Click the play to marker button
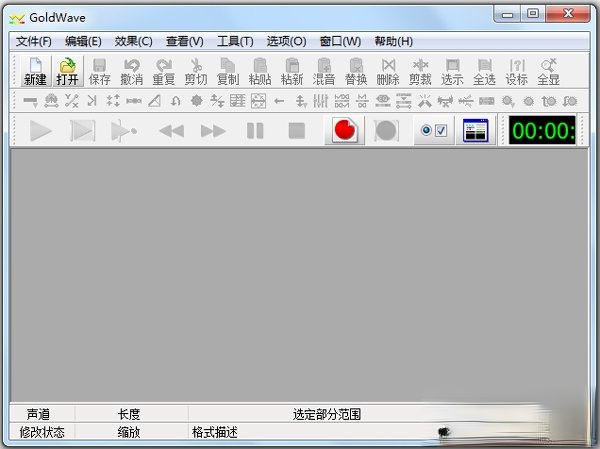This screenshot has width=600, height=449. (124, 131)
